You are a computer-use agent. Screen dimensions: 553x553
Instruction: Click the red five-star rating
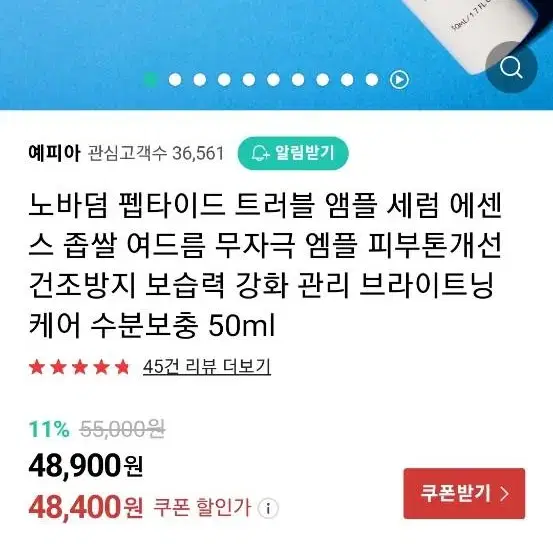[79, 367]
